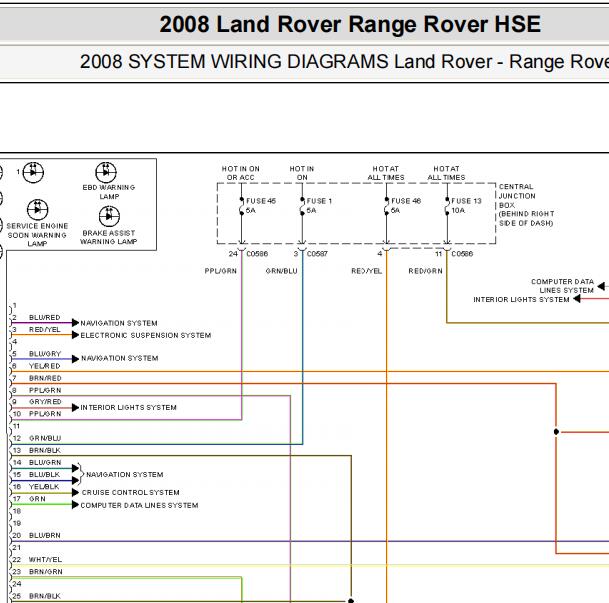Click connector label 'C0587'
The image size is (609, 603).
[x=317, y=254]
